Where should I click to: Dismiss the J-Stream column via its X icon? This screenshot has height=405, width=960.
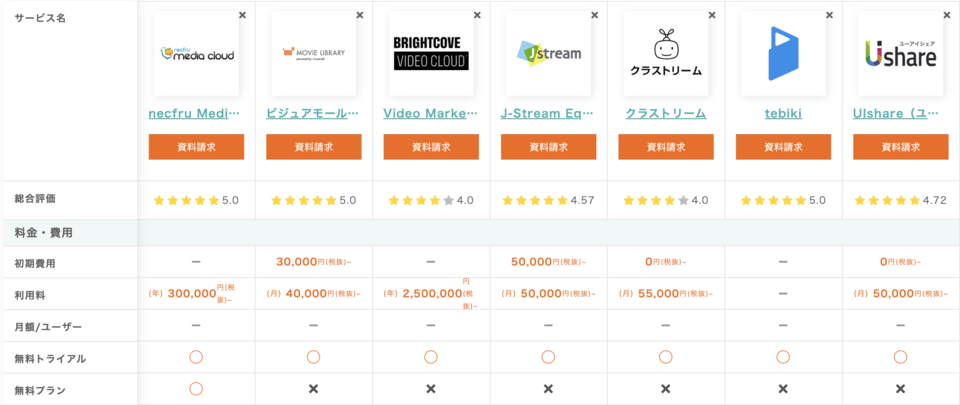(x=594, y=15)
